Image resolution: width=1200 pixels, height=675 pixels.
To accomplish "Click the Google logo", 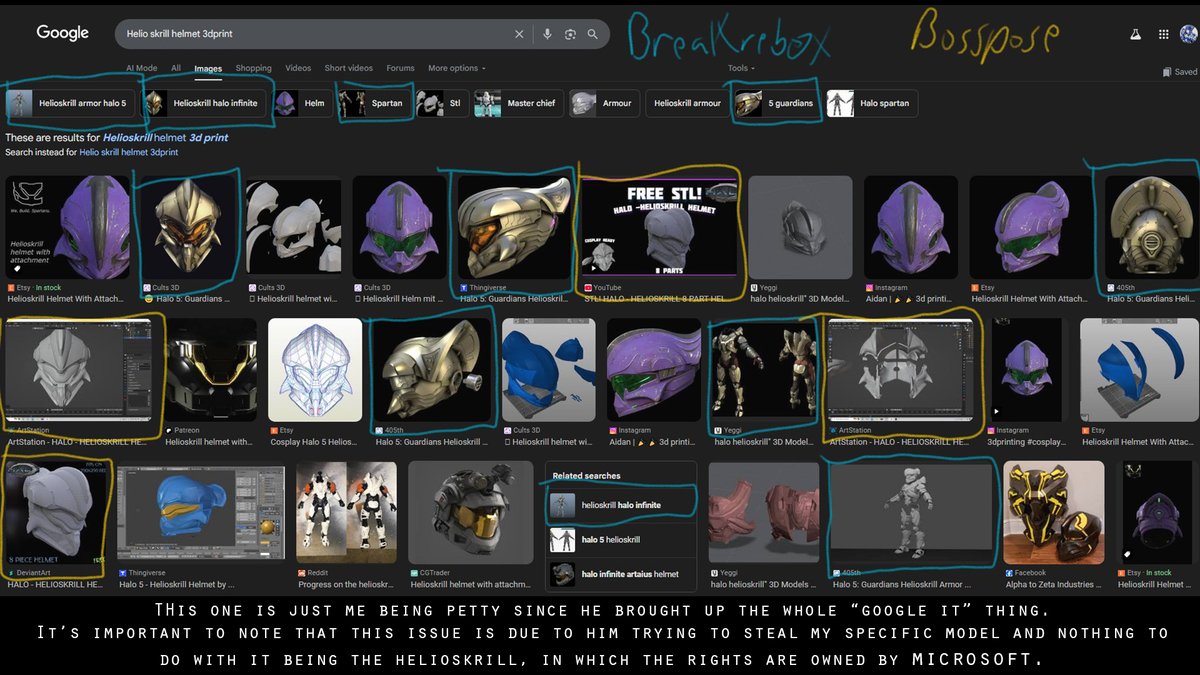I will tap(63, 33).
